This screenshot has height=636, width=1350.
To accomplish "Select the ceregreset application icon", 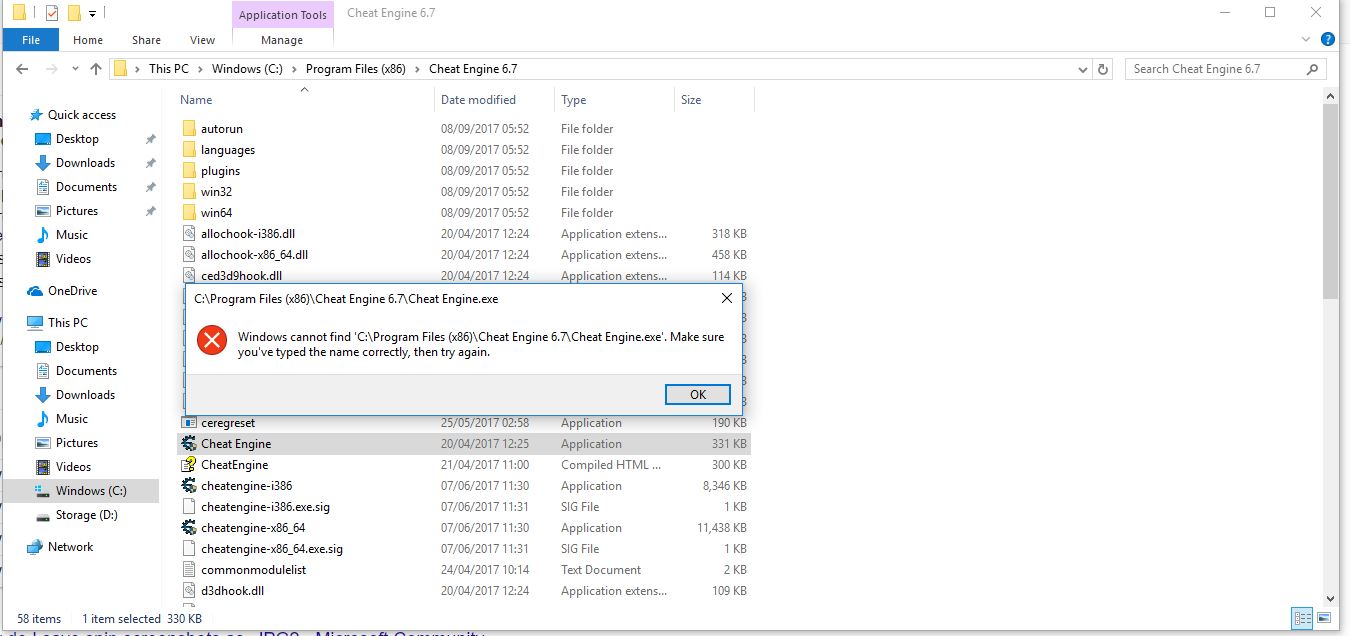I will point(189,423).
